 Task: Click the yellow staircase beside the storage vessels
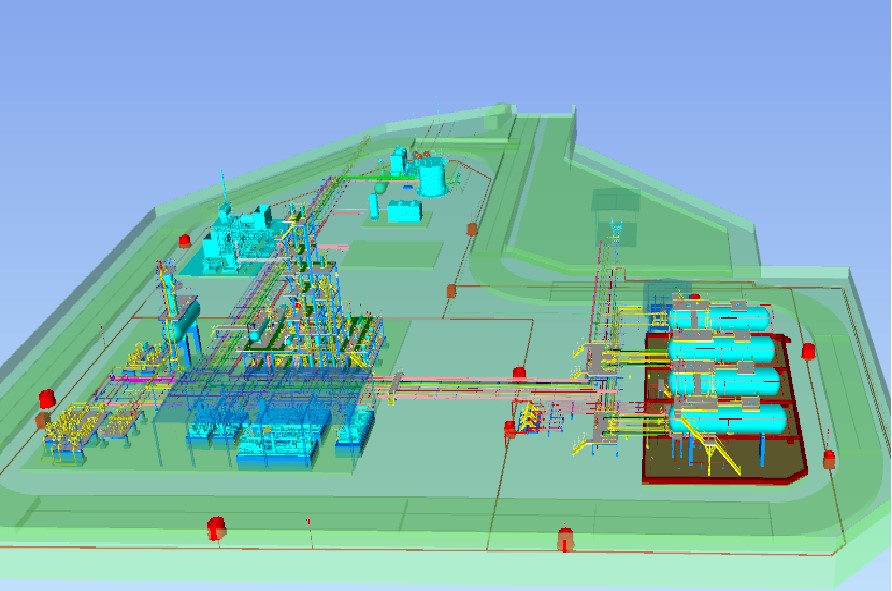tap(717, 453)
